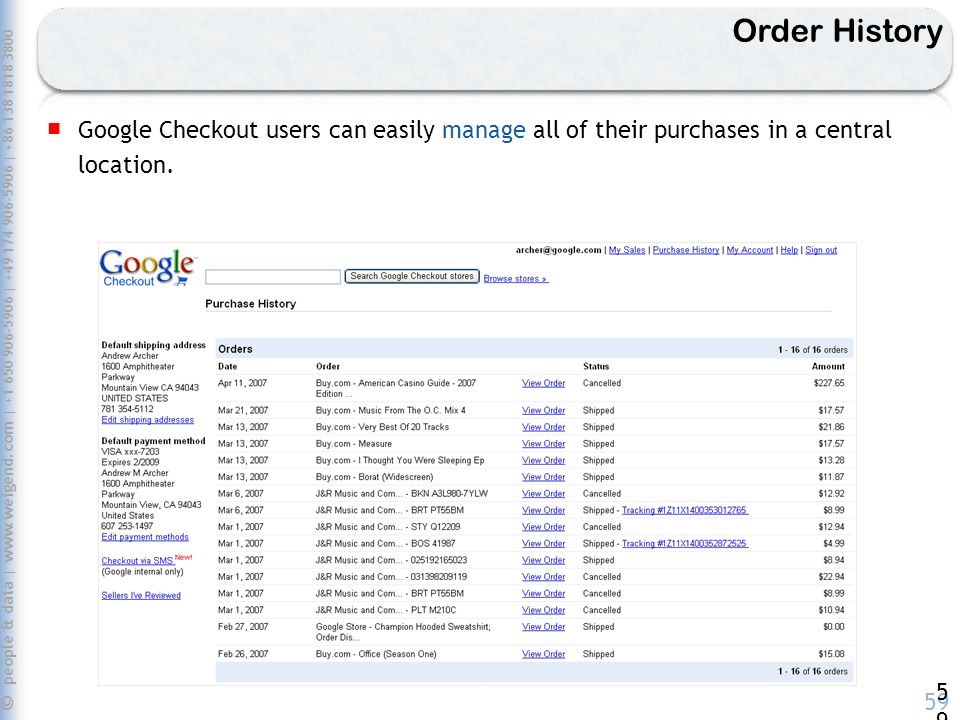View Order for Very Best Of 20 Tracks

pos(544,427)
